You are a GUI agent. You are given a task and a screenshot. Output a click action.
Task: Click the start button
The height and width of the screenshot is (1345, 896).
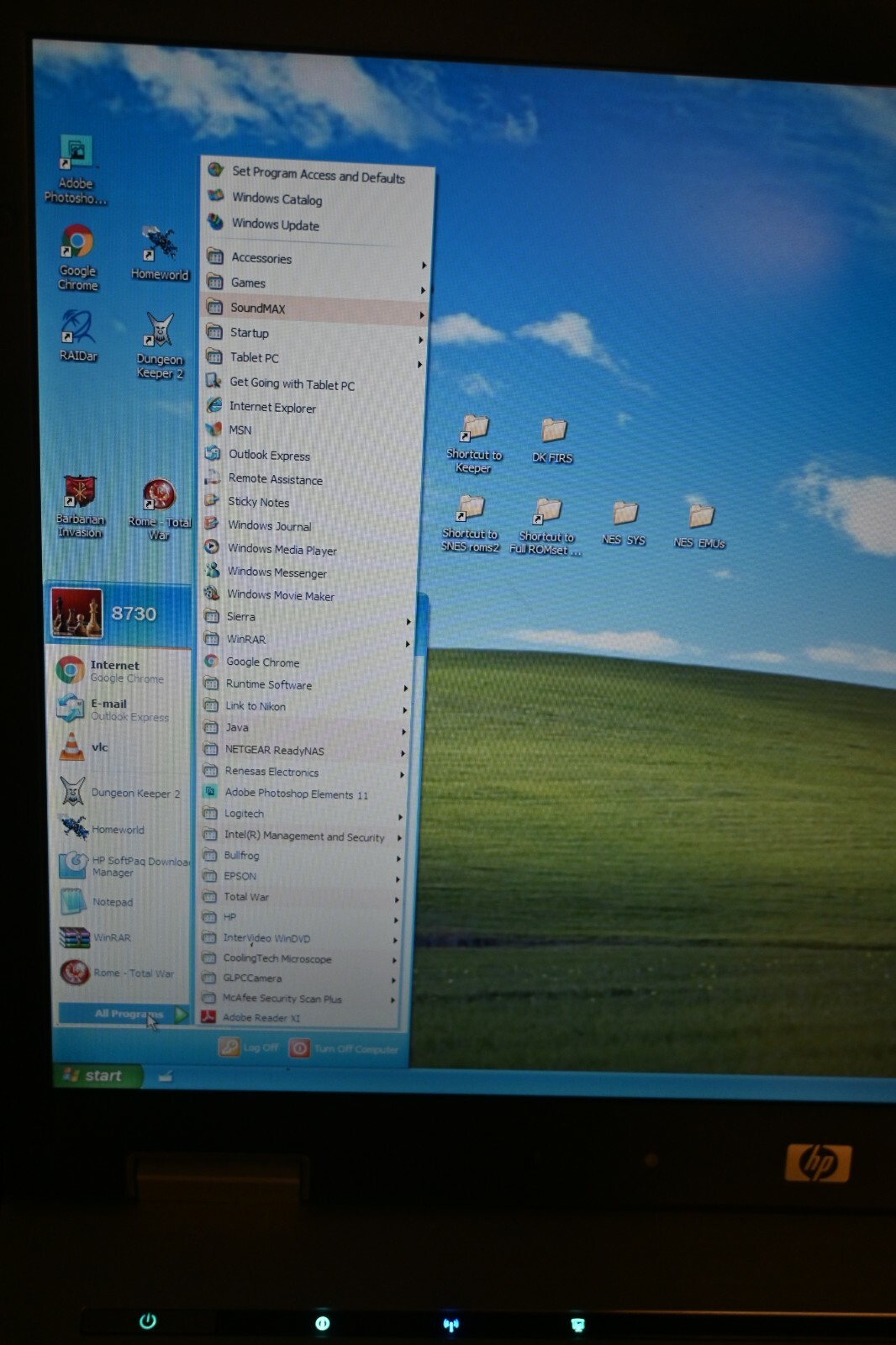coord(98,1075)
